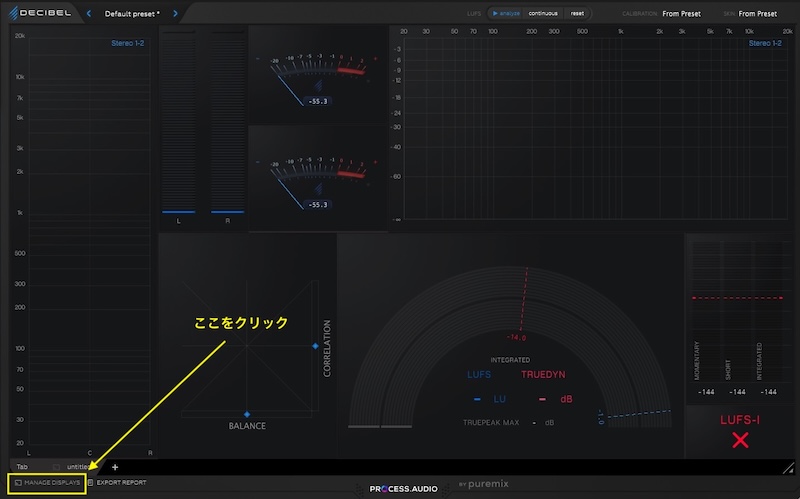Click the resize grip in bottom-right corner

click(789, 467)
